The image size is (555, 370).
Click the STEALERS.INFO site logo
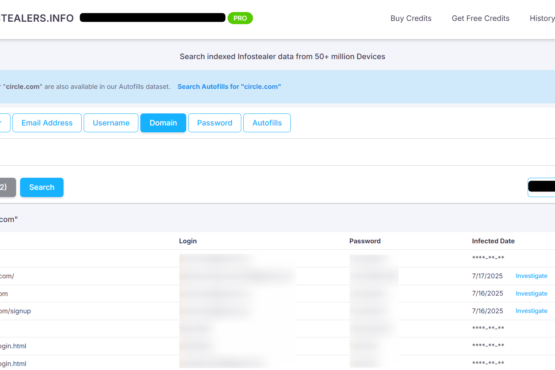[x=36, y=18]
